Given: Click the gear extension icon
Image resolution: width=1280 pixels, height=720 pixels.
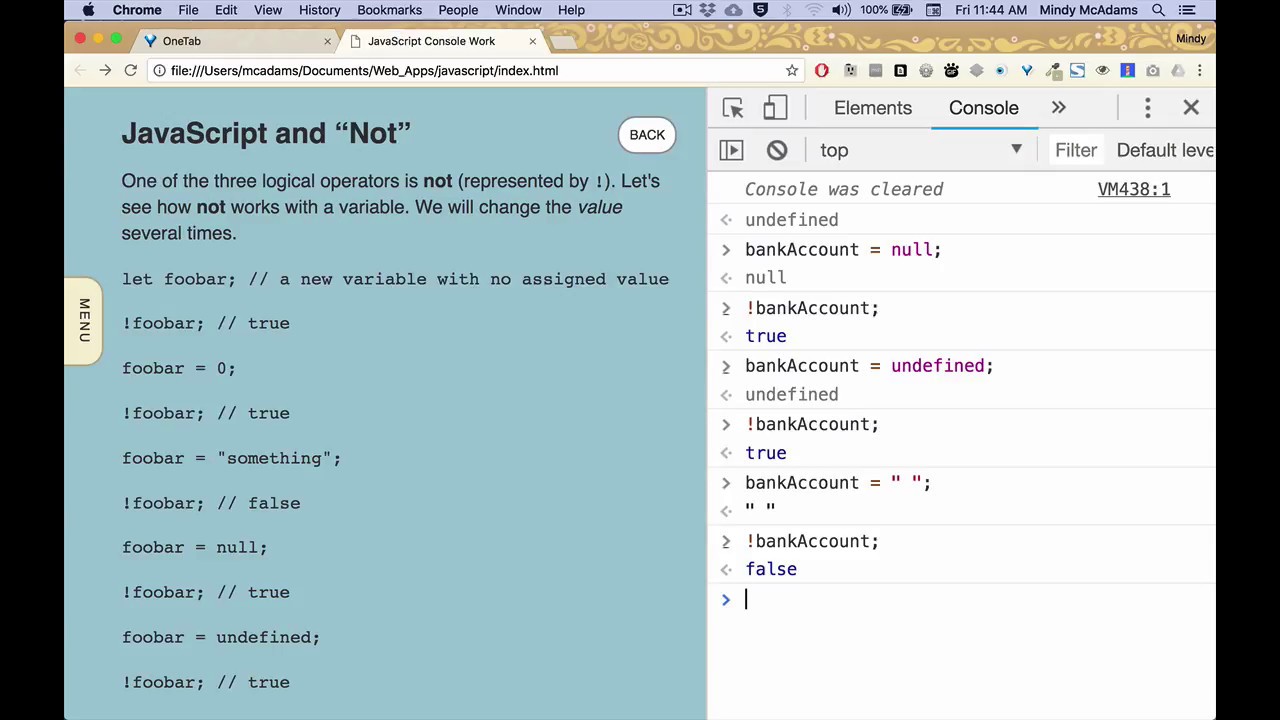Looking at the screenshot, I should [926, 71].
